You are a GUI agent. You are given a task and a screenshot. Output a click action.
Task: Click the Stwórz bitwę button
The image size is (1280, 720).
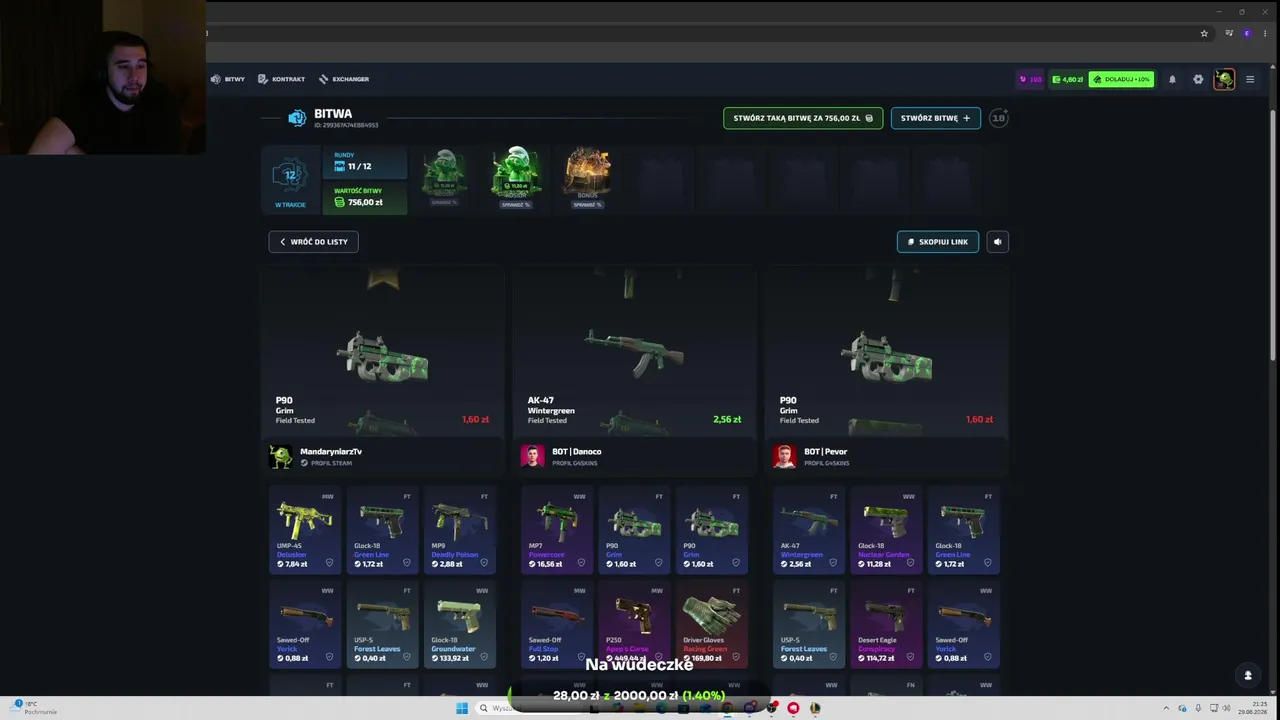[x=935, y=118]
